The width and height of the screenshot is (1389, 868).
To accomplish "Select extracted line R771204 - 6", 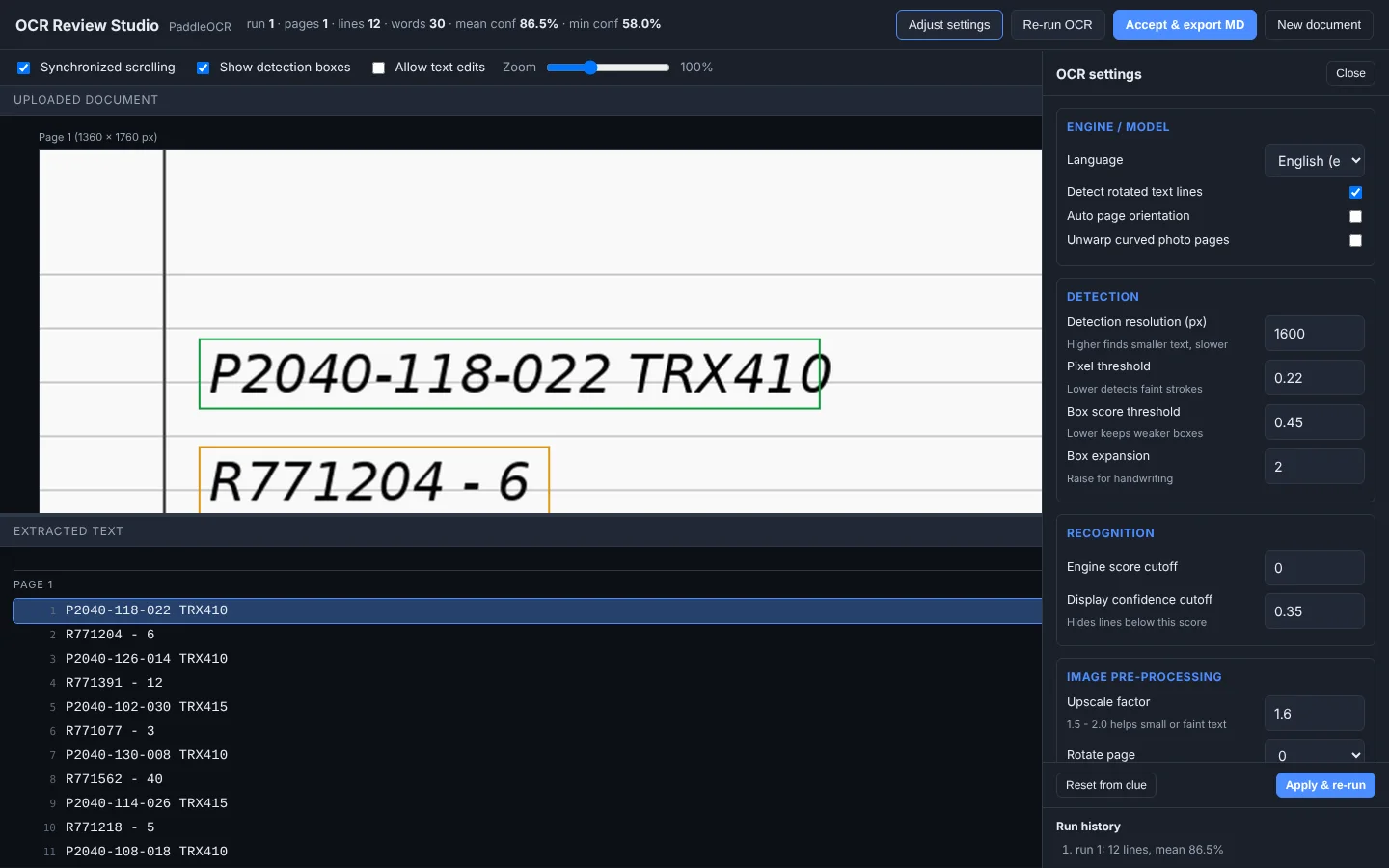I will coord(527,635).
